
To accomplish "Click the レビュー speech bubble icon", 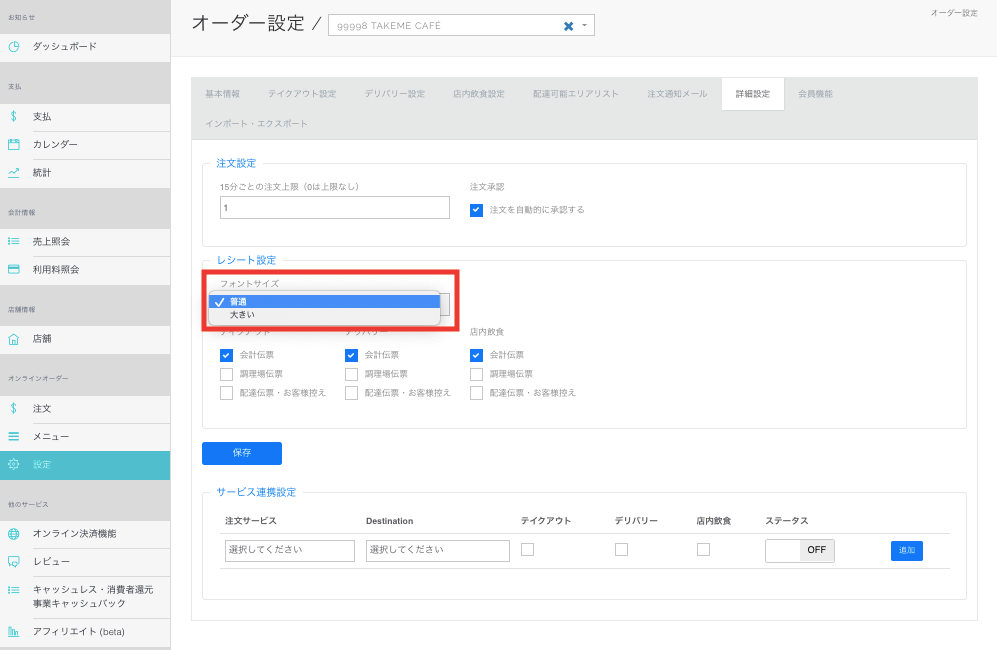I will point(13,562).
